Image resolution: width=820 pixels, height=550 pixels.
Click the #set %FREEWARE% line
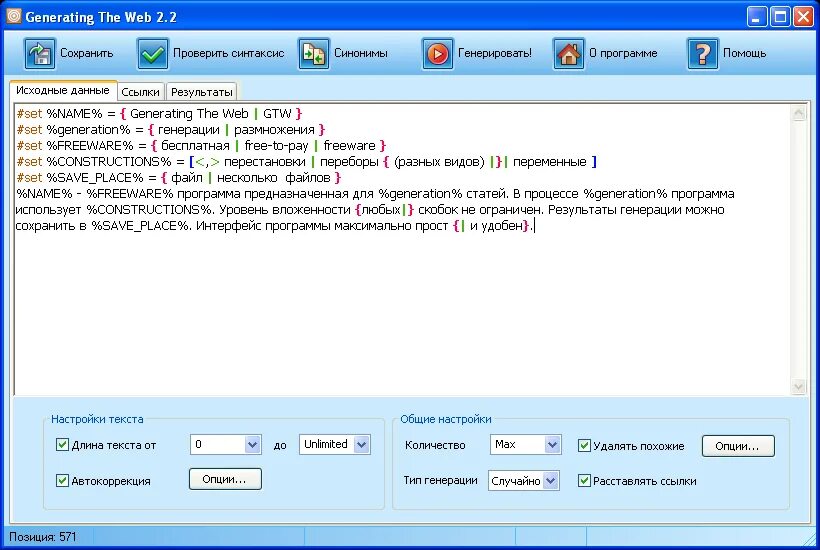[201, 145]
